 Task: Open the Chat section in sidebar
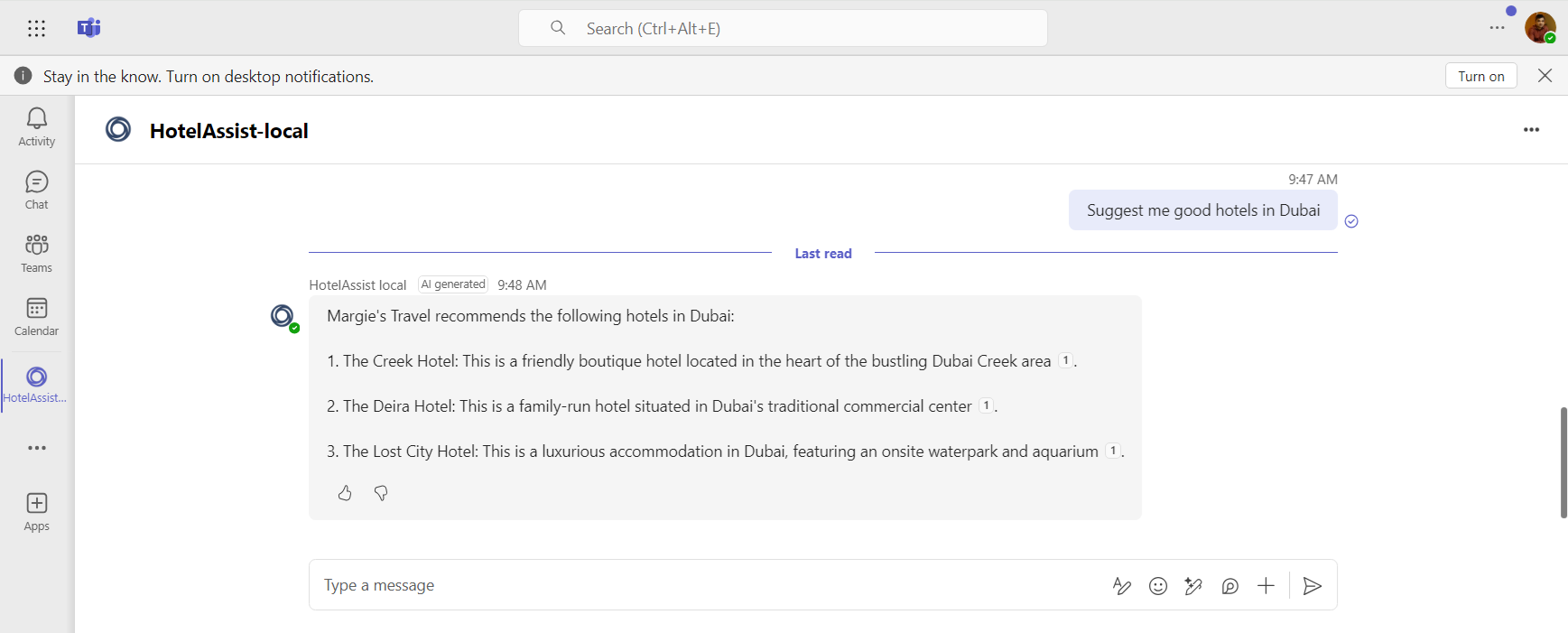coord(36,191)
